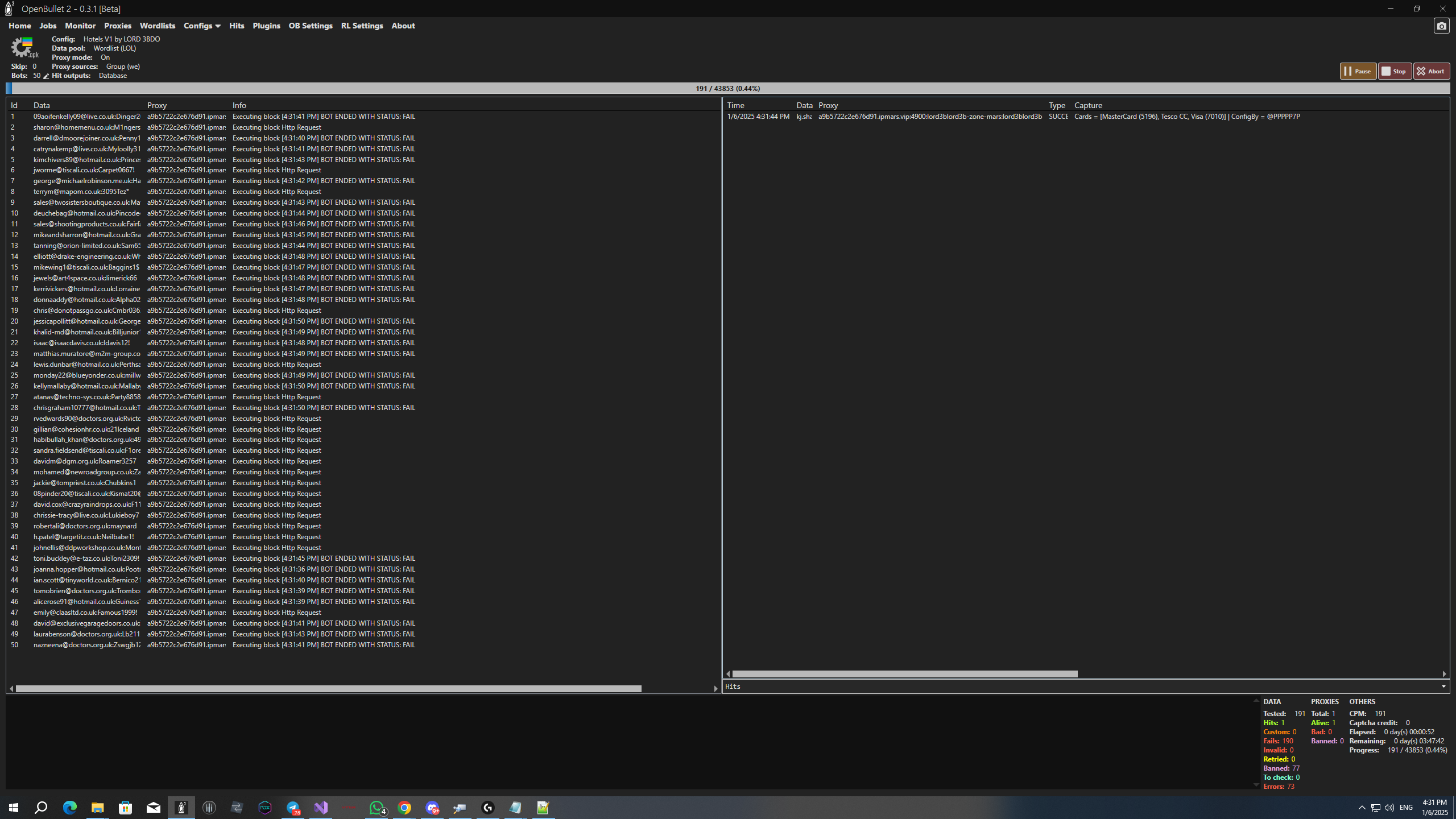Launch Google Chrome from the taskbar

[405, 807]
